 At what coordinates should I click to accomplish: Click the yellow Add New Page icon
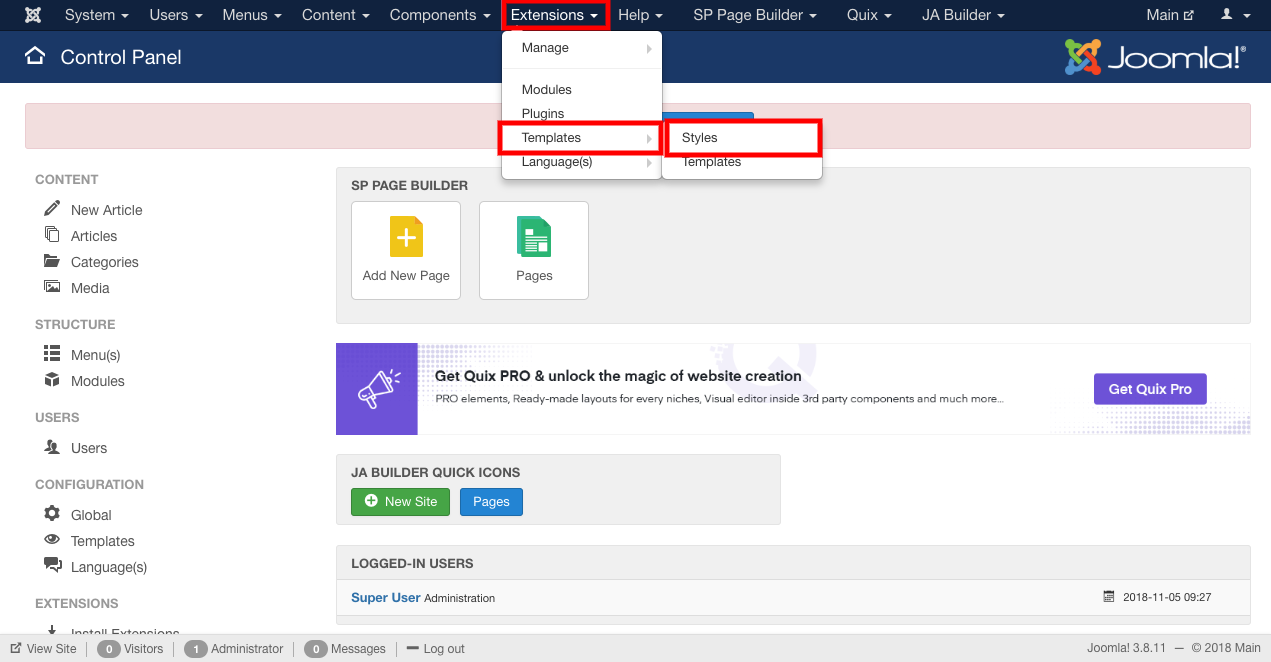406,238
